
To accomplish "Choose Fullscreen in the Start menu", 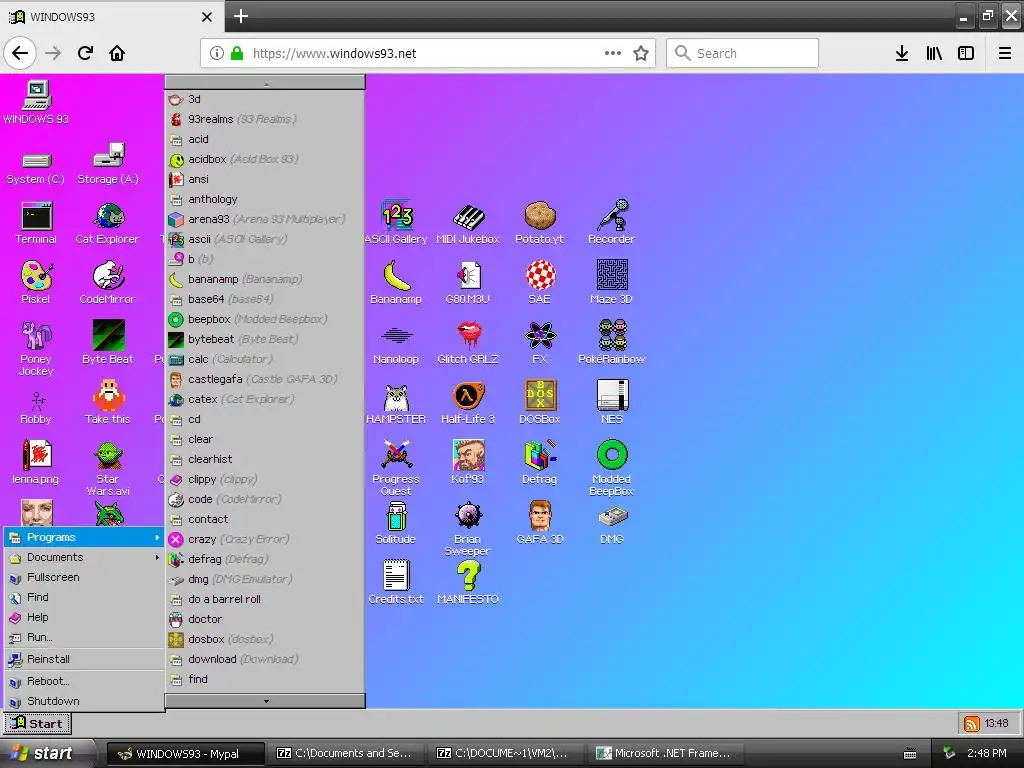I will coord(84,577).
